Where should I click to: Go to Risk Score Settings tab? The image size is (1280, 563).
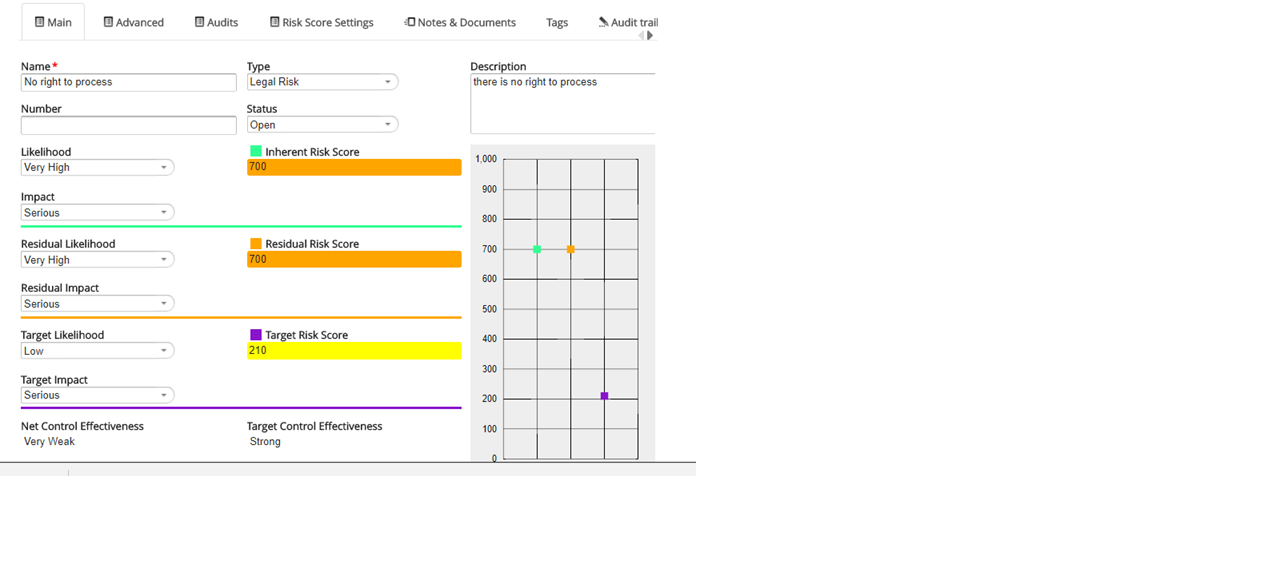point(321,22)
